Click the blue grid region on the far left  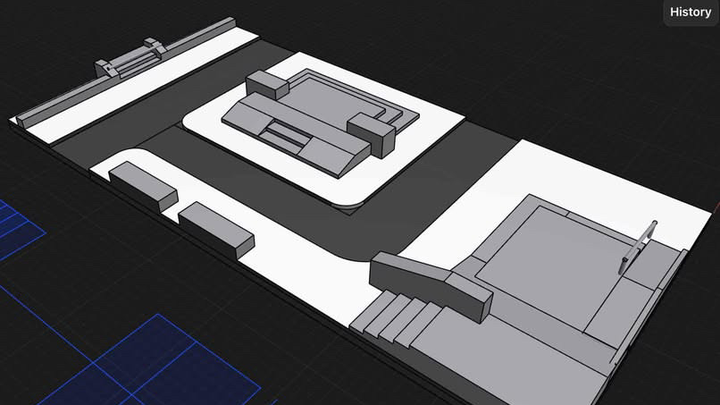[x=15, y=230]
